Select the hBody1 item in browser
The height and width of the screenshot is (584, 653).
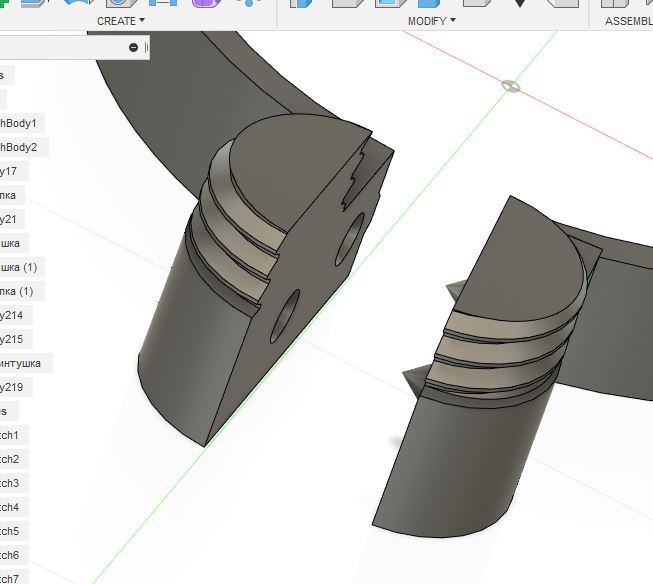(x=19, y=123)
